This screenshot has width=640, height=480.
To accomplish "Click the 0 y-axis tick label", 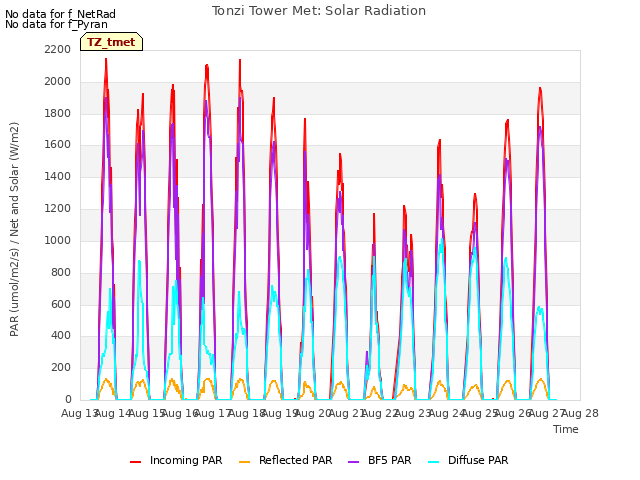I will [x=68, y=400].
